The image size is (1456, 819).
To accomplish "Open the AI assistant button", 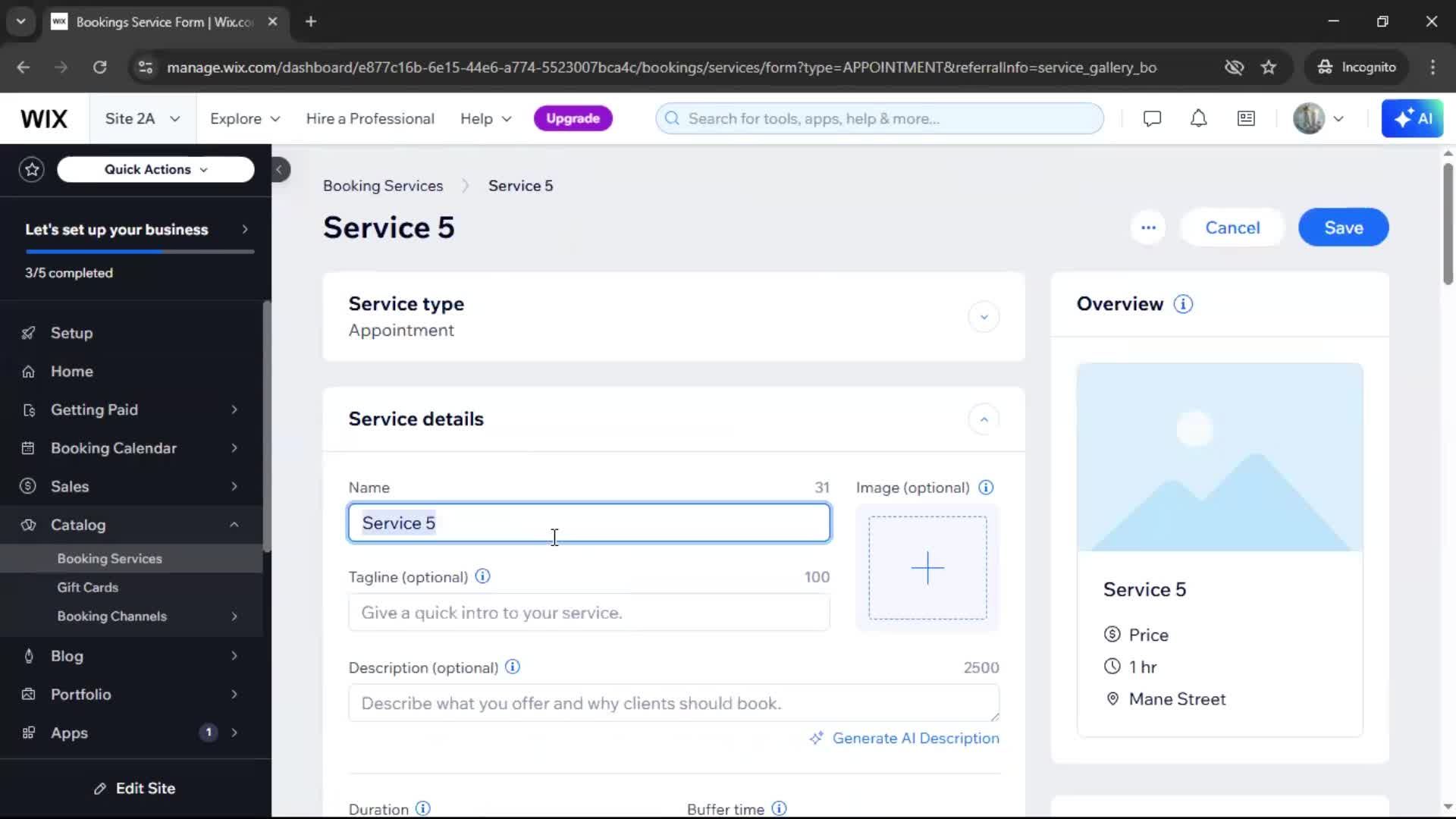I will [1412, 119].
